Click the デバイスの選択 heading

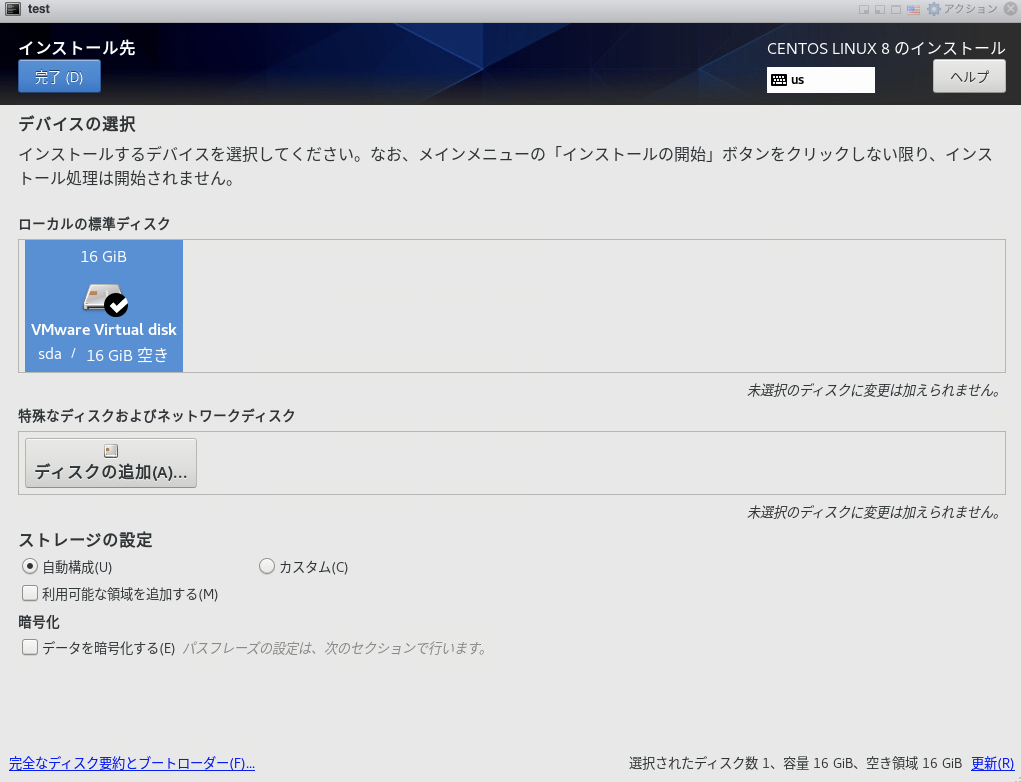coord(77,124)
